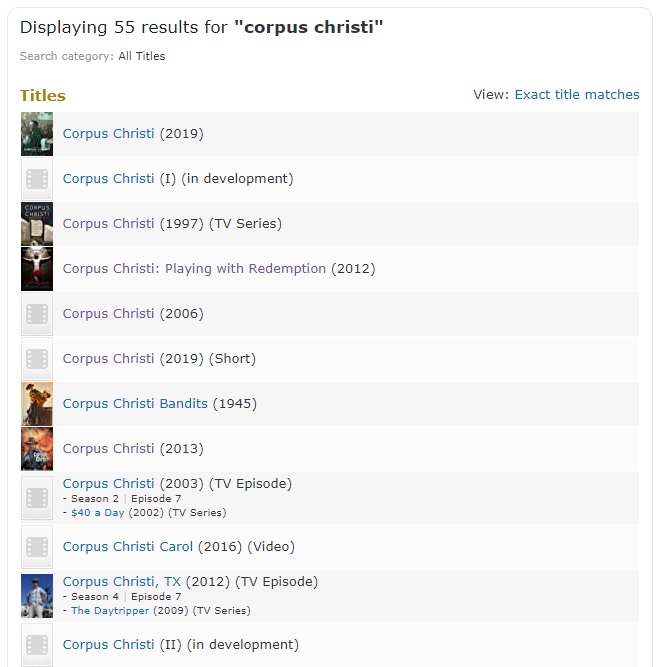This screenshot has width=659, height=667.
Task: Click film icon beside Corpus Christi Carol
Action: click(x=37, y=547)
